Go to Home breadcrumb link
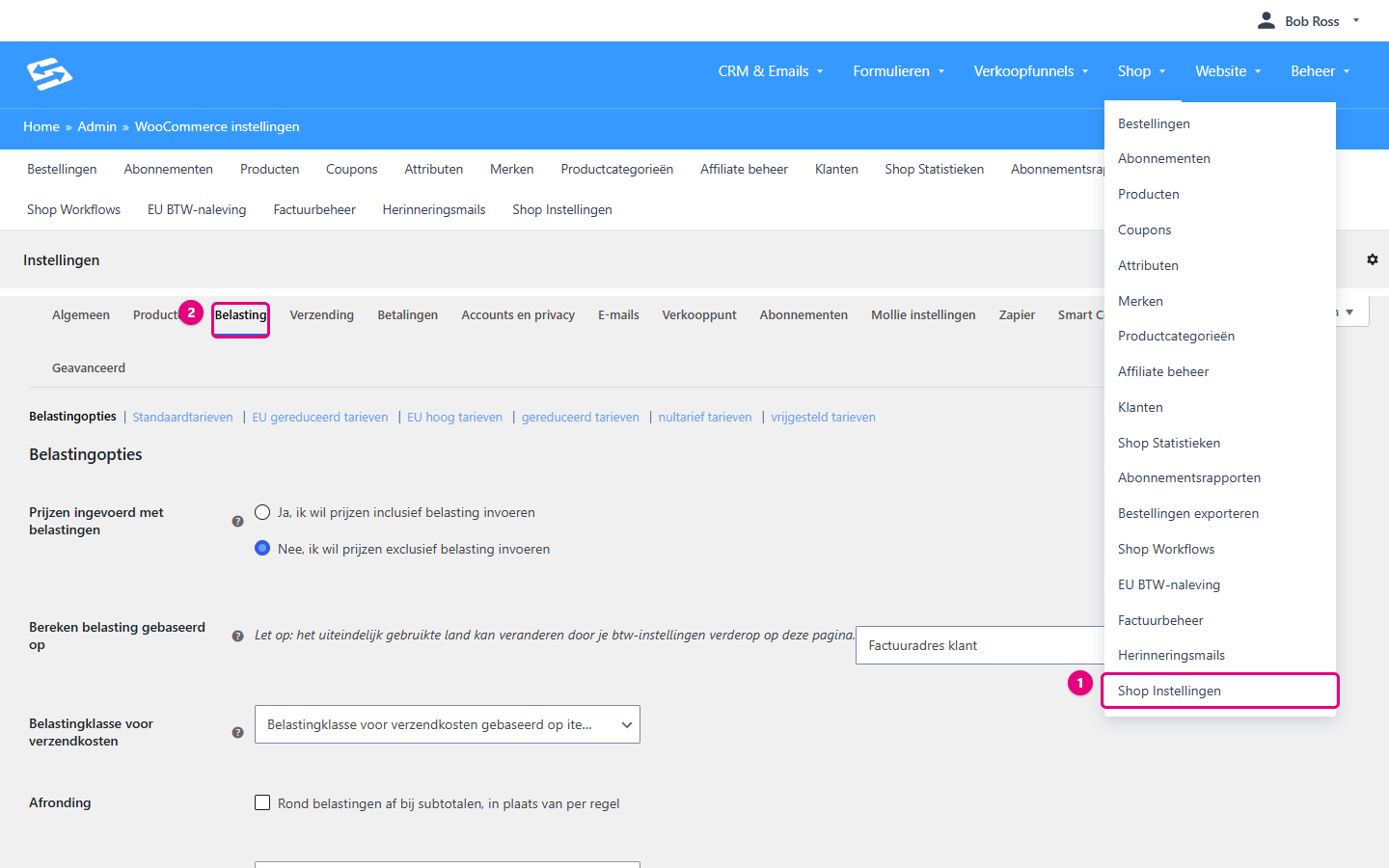 coord(41,126)
